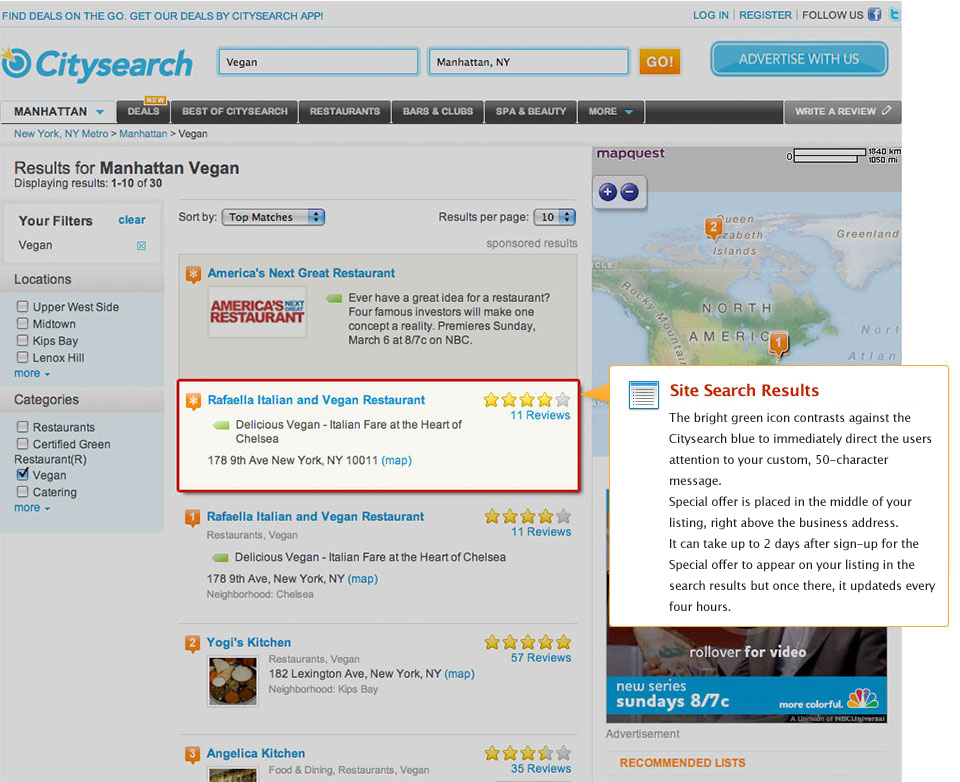
Task: Open the Angelica Kitchen listing title
Action: click(255, 753)
